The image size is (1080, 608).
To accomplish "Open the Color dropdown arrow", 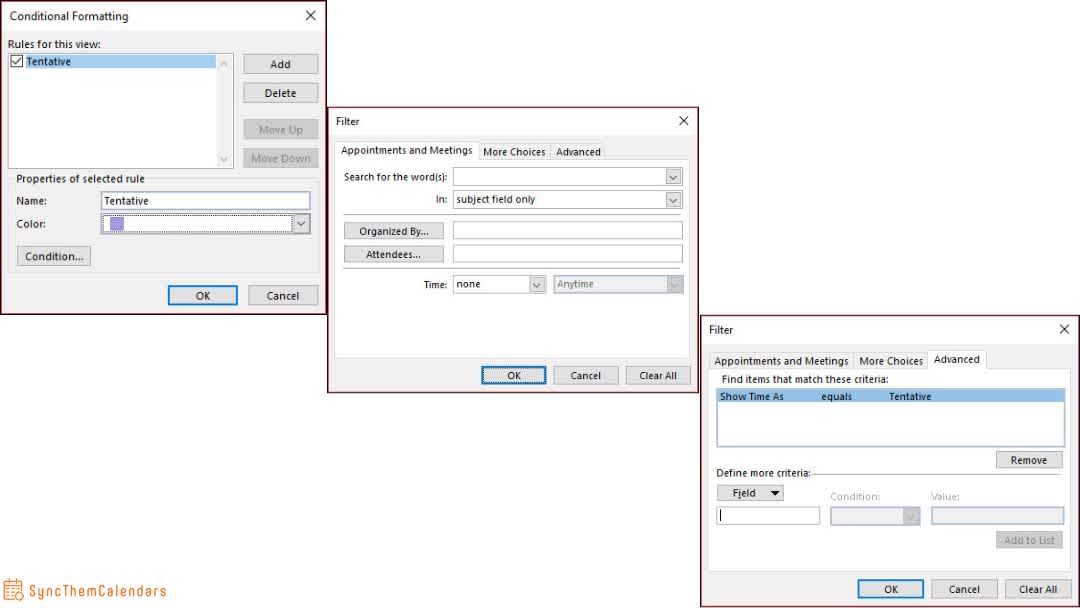I will [x=301, y=224].
